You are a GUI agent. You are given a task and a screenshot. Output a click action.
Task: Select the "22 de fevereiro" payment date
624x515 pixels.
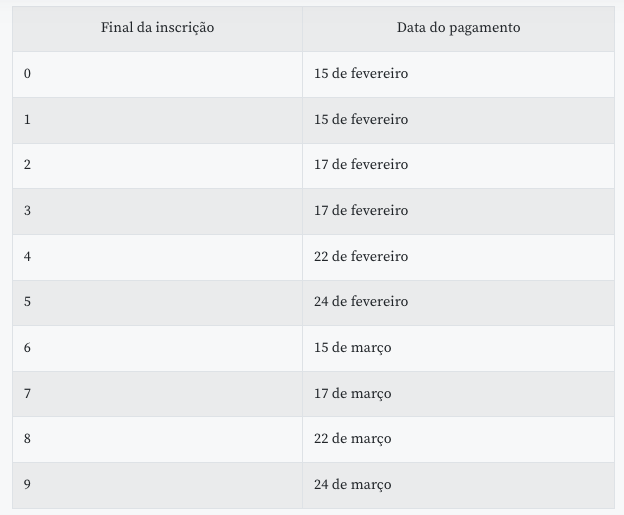(x=361, y=257)
